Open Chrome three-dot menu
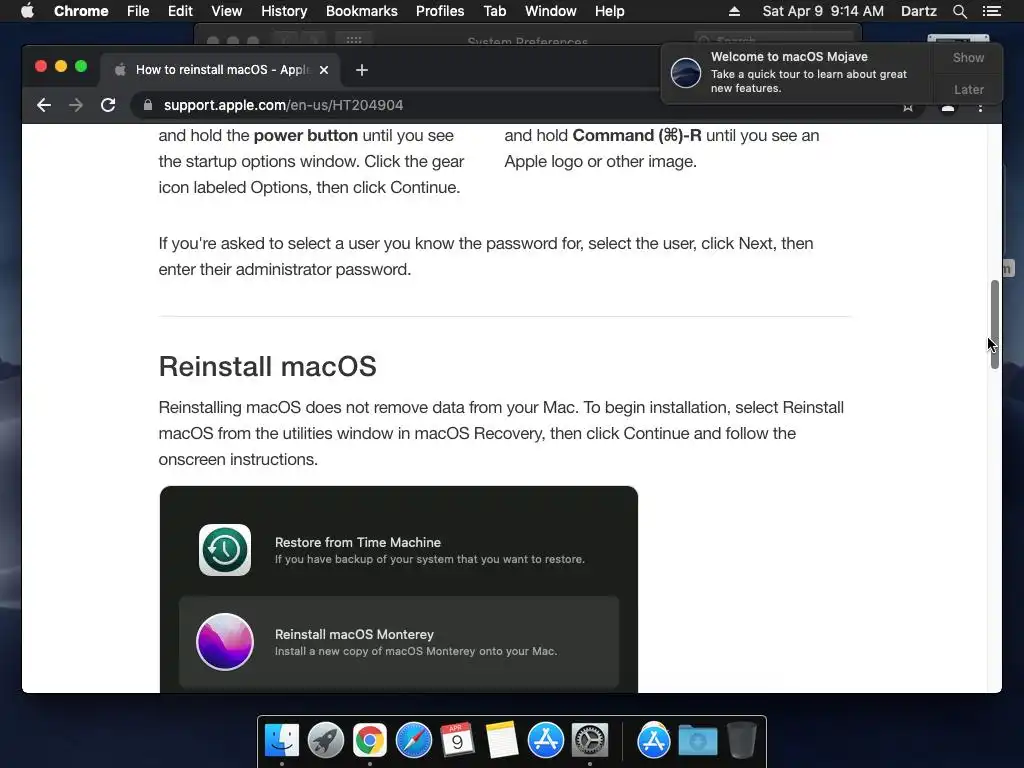Screen dimensions: 1024x768 (x=980, y=108)
